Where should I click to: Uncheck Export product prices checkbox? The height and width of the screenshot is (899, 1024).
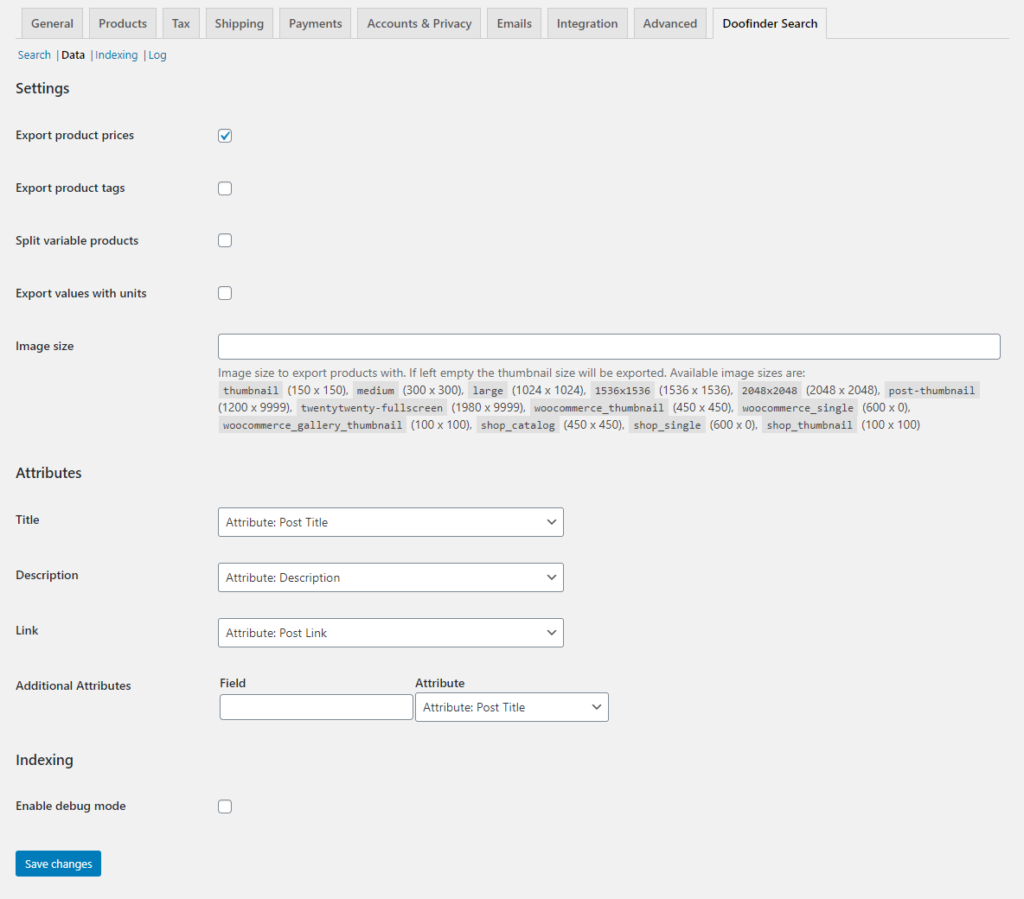pos(225,136)
